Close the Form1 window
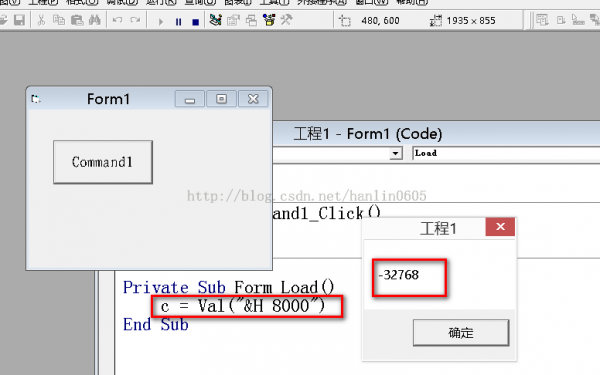600x375 pixels. [253, 99]
